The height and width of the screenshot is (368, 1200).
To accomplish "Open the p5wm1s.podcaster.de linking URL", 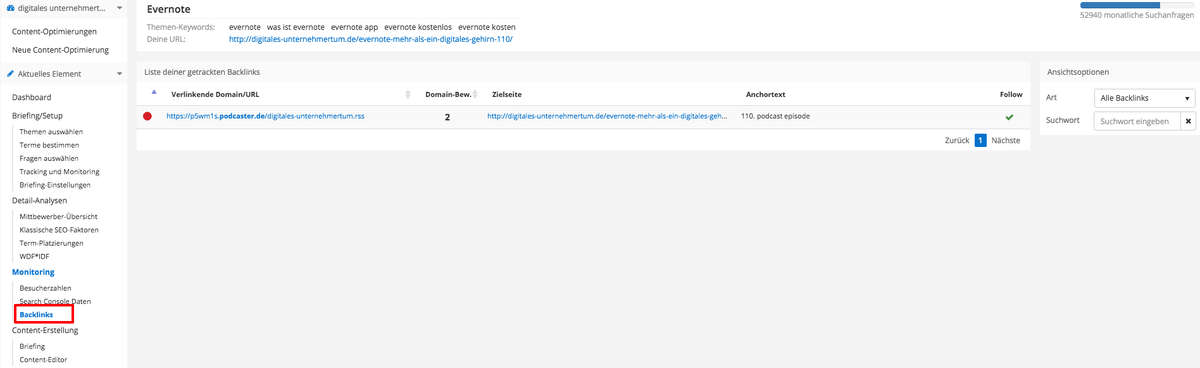I will [265, 116].
